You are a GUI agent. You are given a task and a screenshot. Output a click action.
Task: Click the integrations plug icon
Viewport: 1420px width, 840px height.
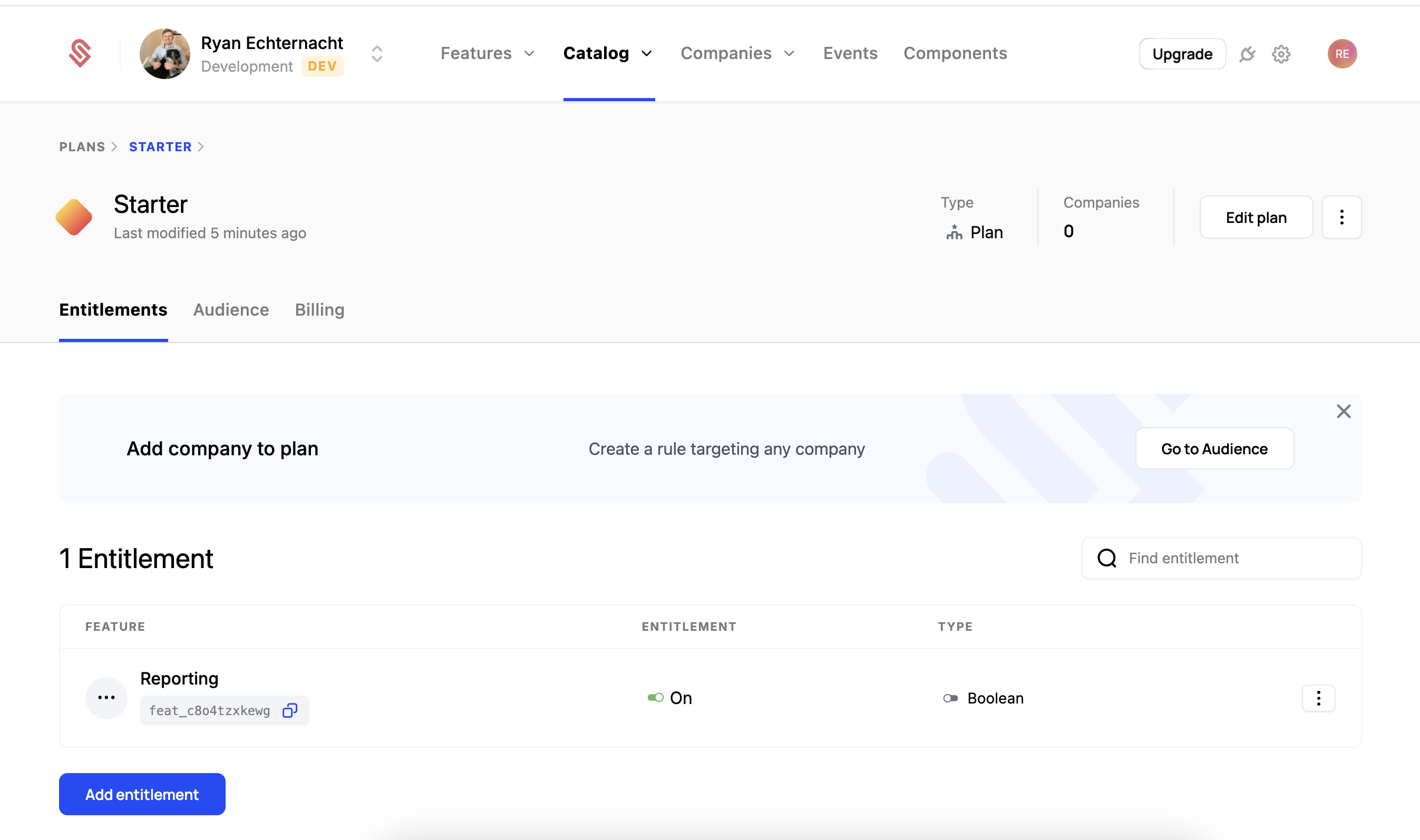coord(1247,54)
